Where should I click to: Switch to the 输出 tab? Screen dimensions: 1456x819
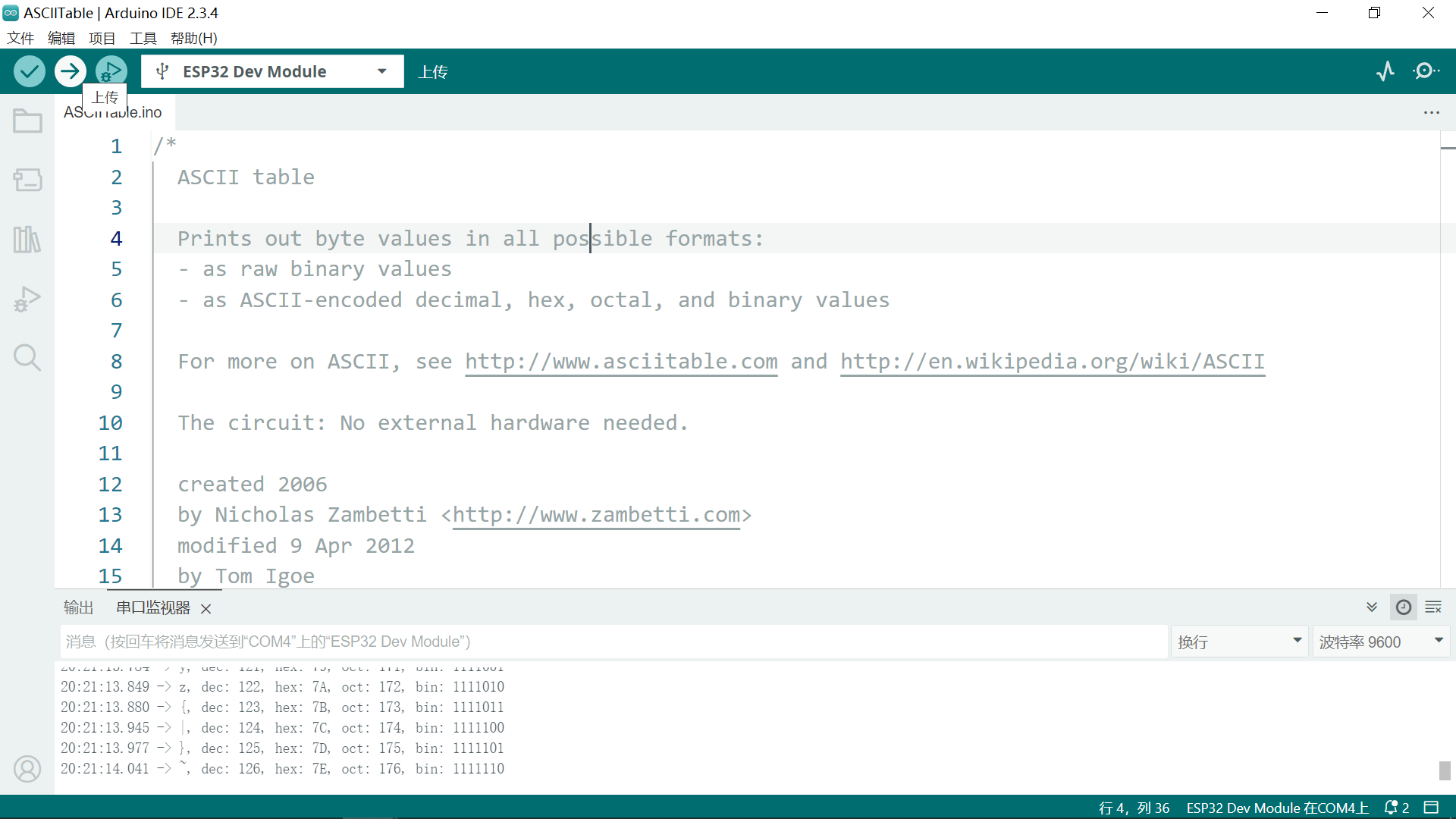coord(78,607)
